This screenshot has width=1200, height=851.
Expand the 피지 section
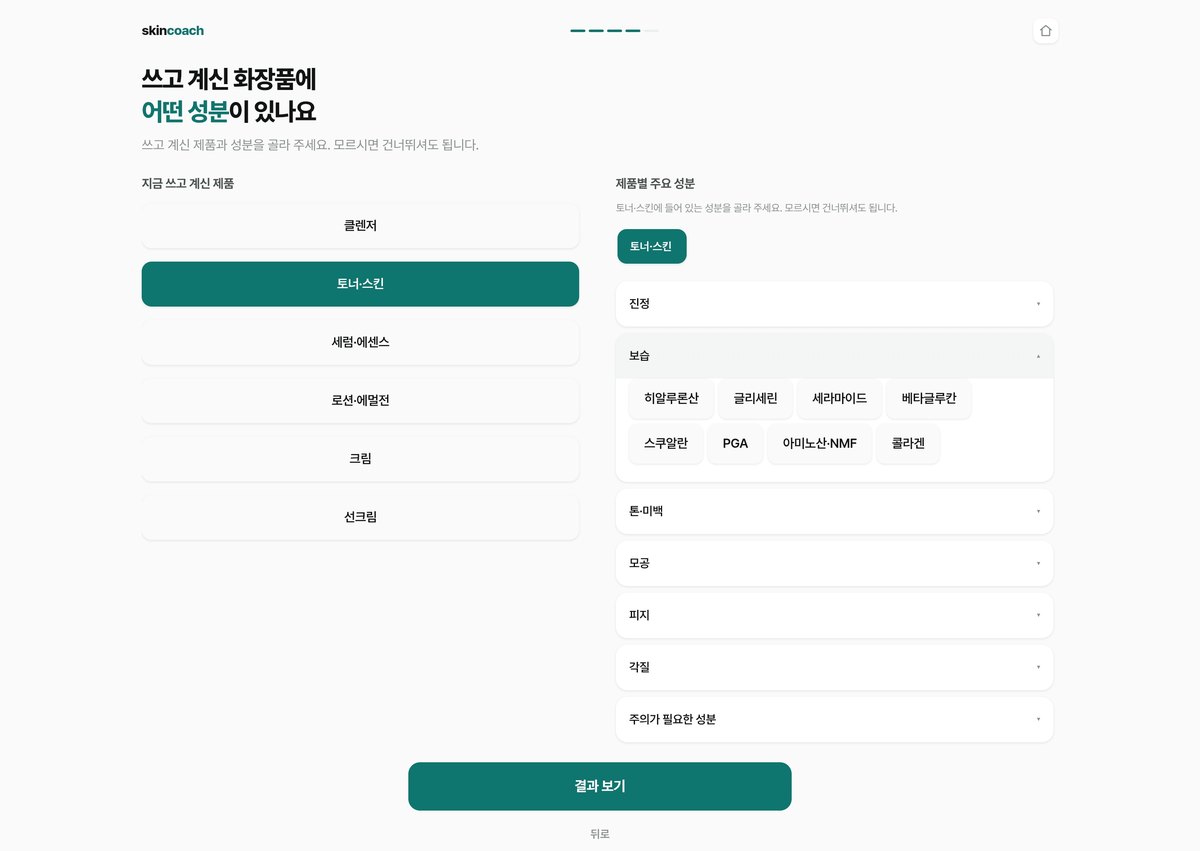(834, 615)
